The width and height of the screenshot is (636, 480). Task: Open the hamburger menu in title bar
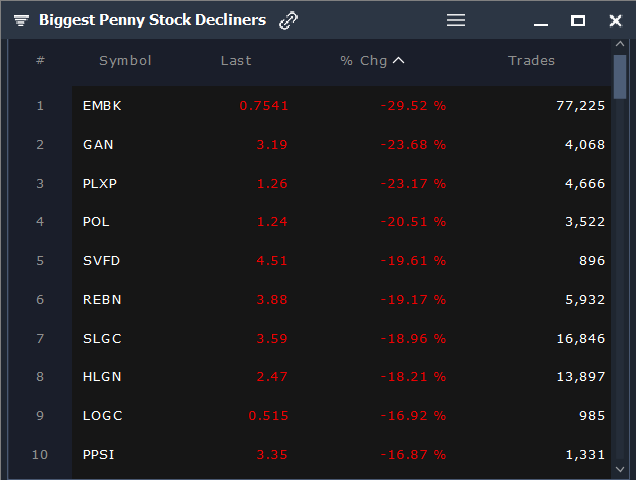click(x=456, y=20)
